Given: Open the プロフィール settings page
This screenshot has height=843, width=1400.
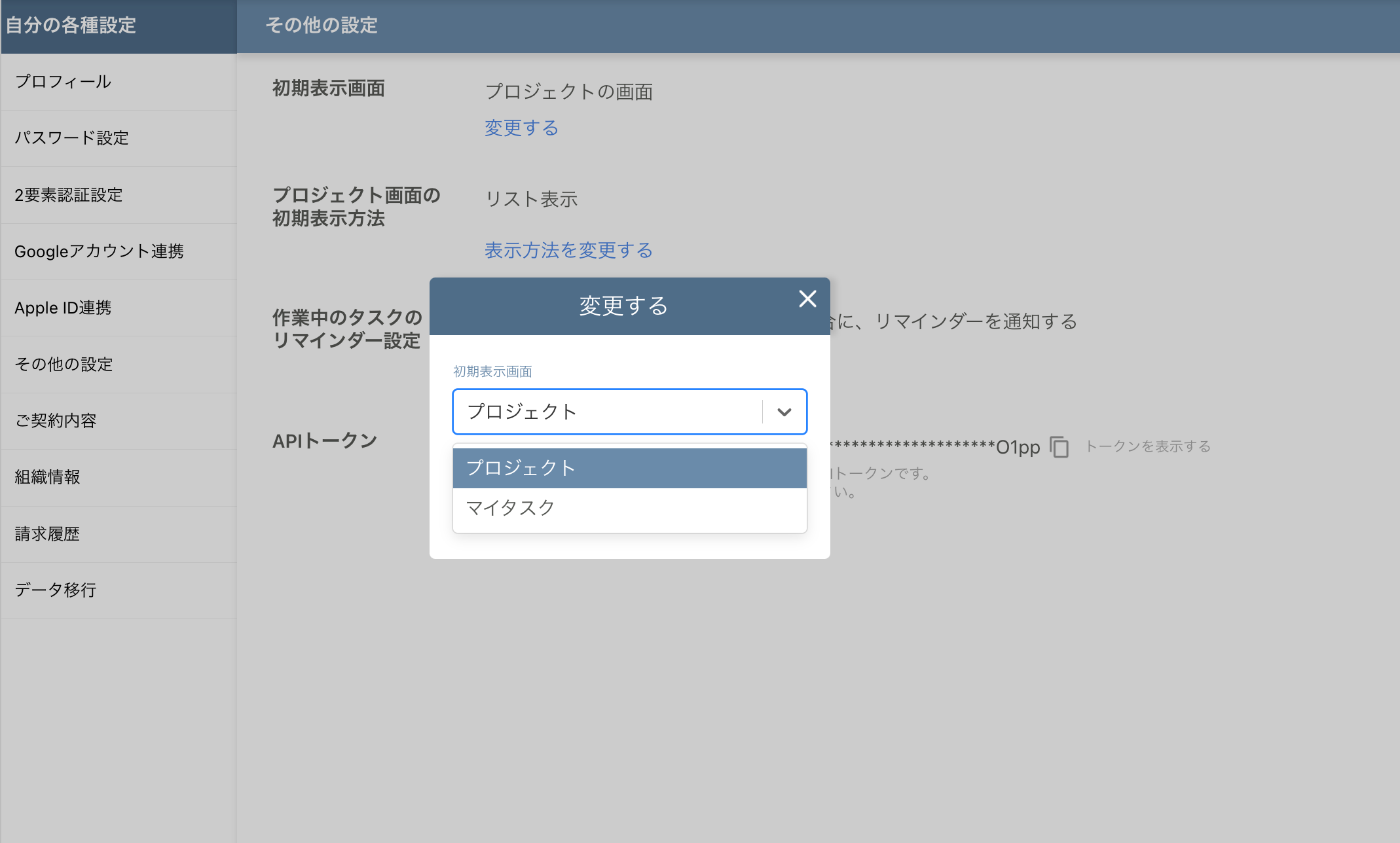Looking at the screenshot, I should 62,81.
